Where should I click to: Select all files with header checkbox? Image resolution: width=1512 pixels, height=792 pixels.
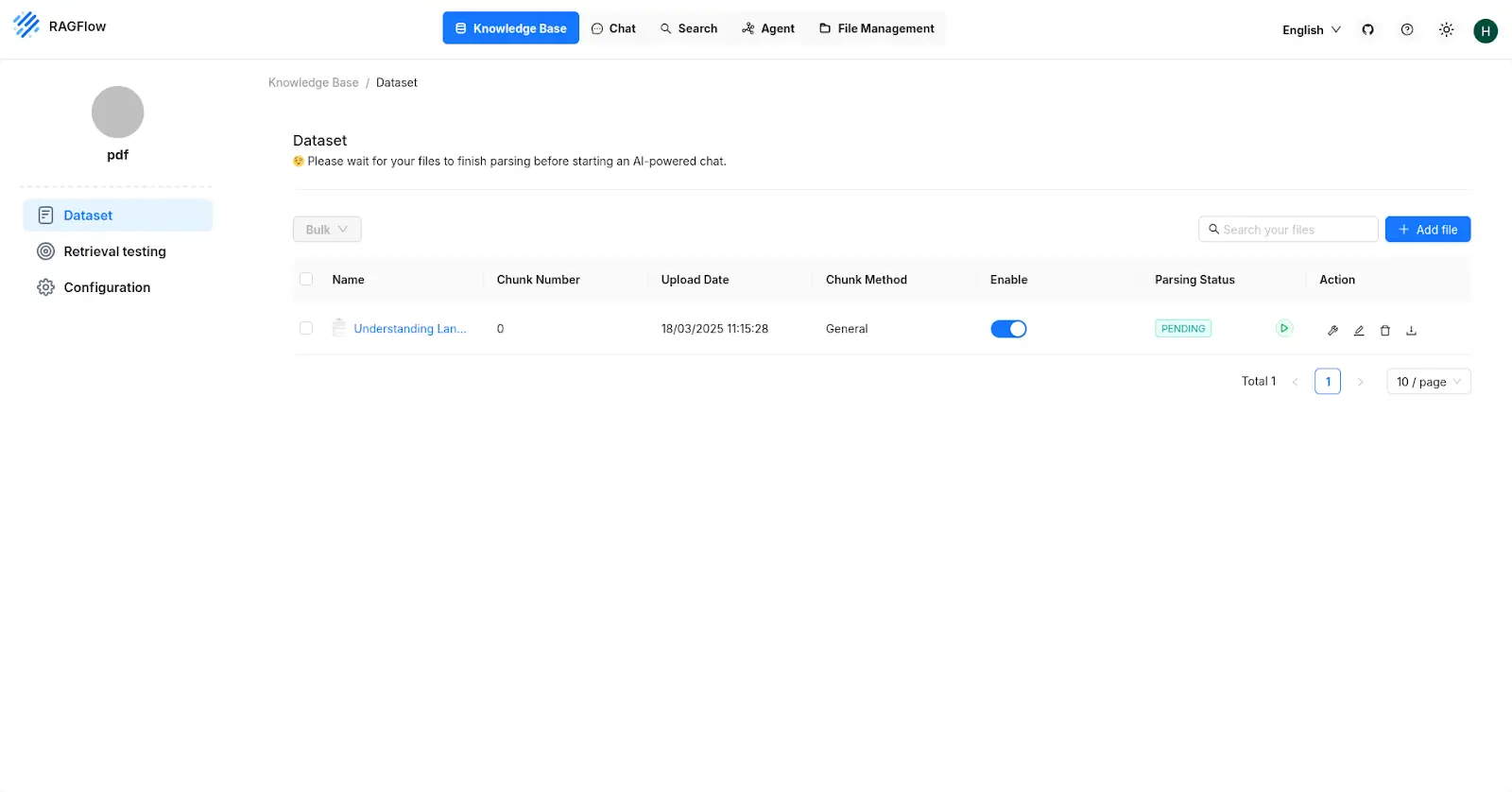click(306, 279)
